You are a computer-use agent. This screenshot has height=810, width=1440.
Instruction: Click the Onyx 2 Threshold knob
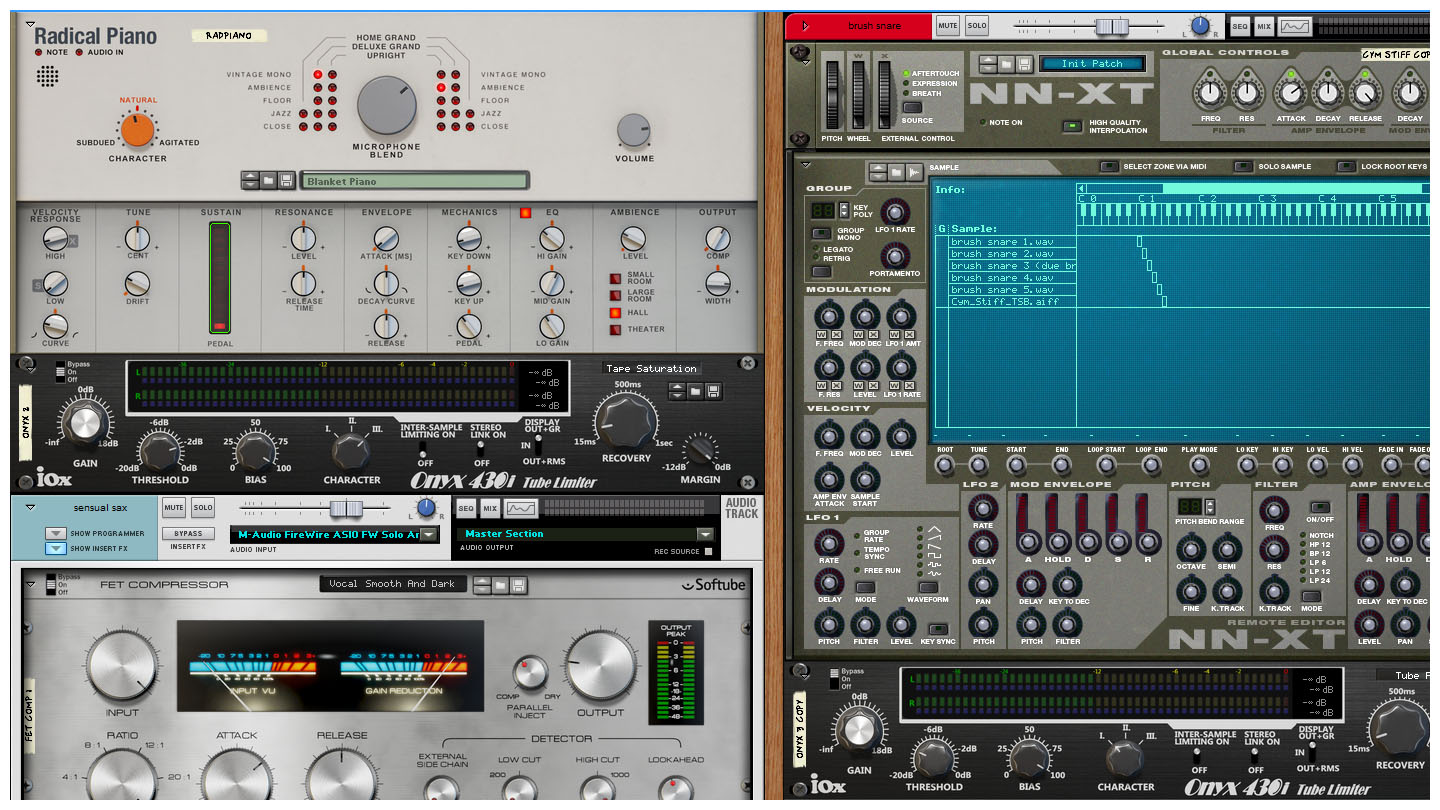(x=159, y=453)
